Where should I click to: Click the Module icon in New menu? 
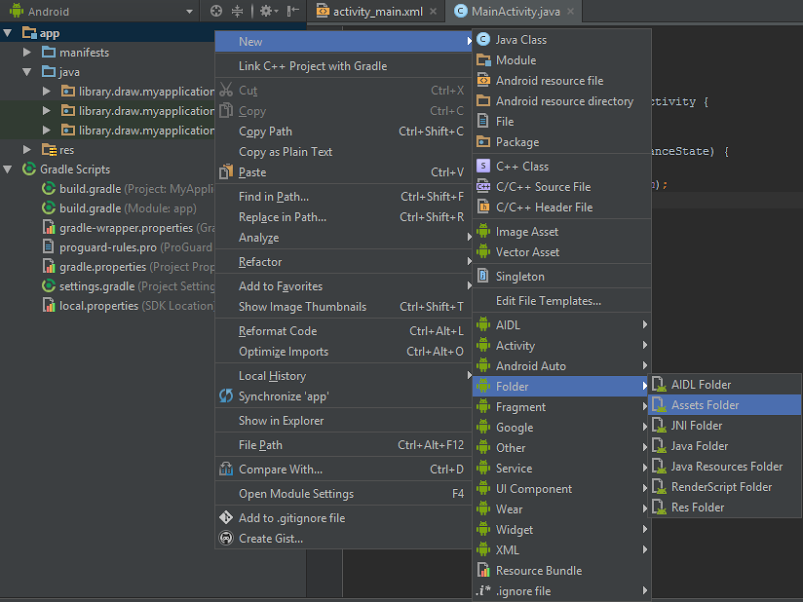[483, 60]
